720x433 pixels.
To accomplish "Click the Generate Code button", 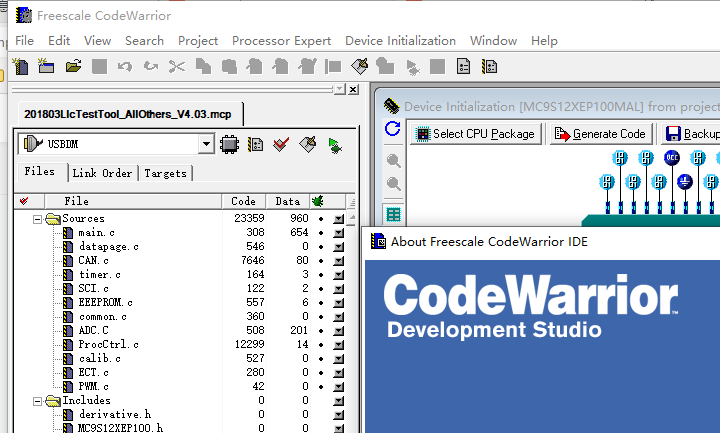I will point(600,134).
